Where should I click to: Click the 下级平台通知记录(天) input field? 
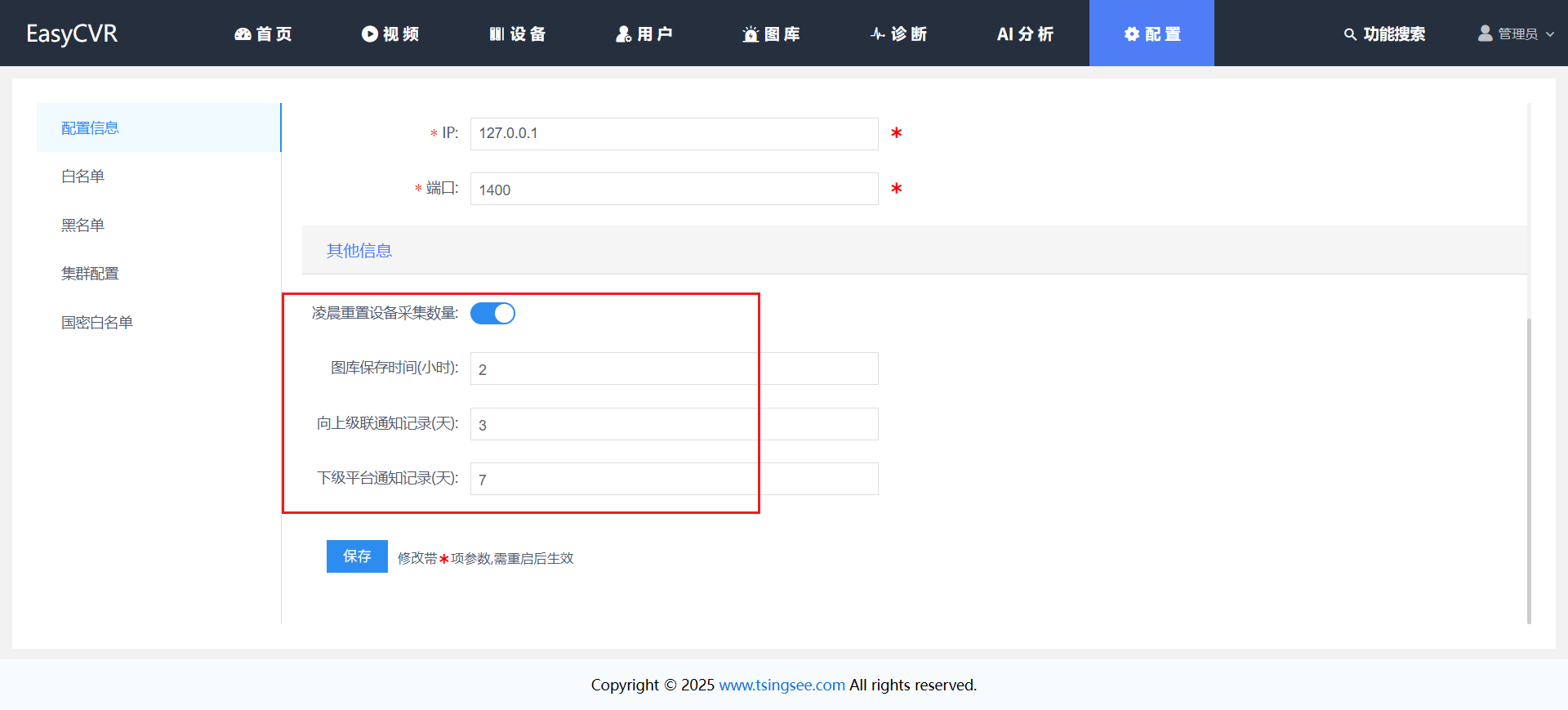[675, 479]
